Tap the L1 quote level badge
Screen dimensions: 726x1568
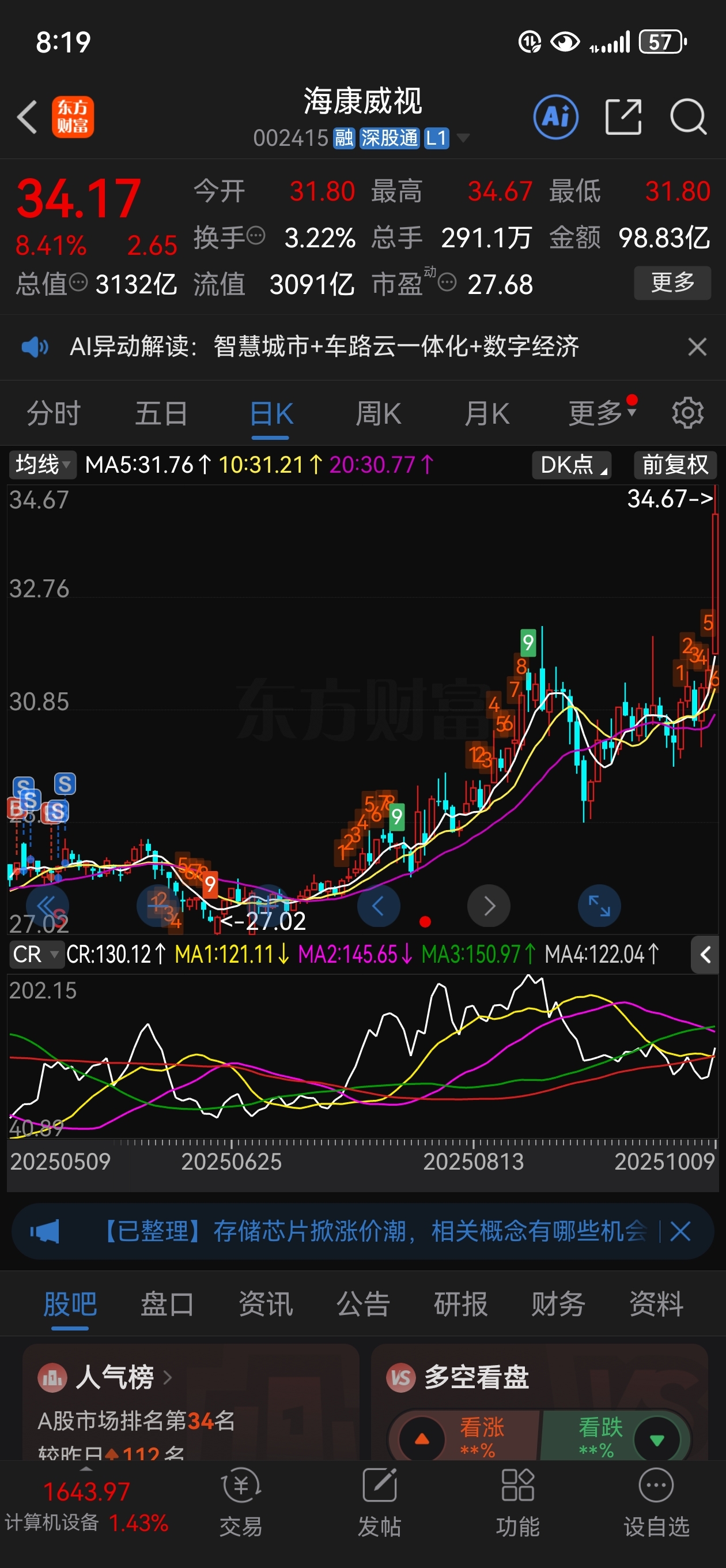click(x=436, y=138)
